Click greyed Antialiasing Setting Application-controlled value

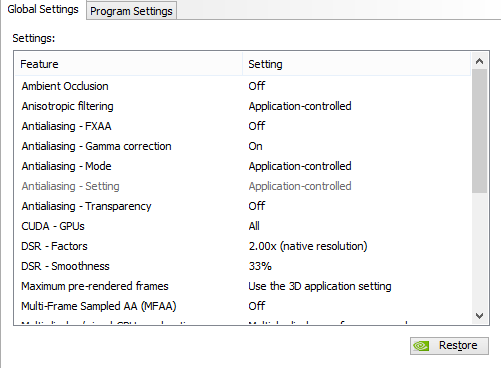(300, 186)
